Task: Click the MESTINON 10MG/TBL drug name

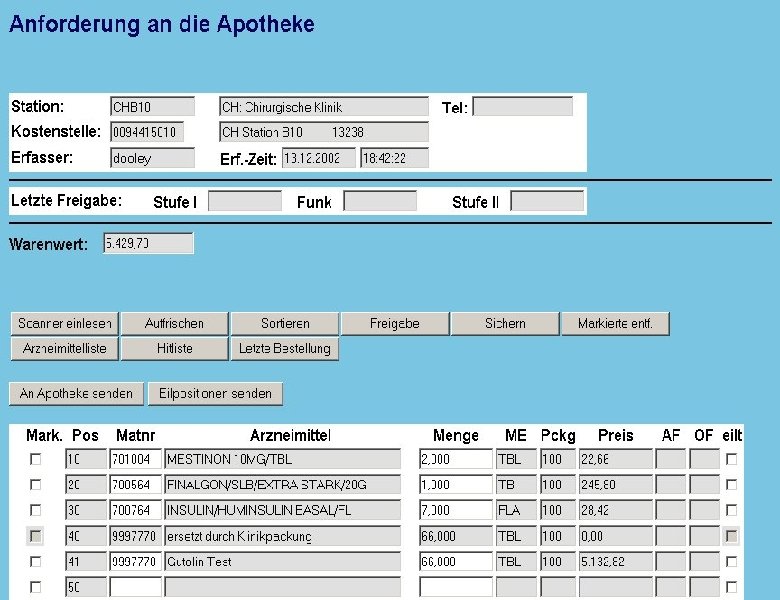Action: 283,459
